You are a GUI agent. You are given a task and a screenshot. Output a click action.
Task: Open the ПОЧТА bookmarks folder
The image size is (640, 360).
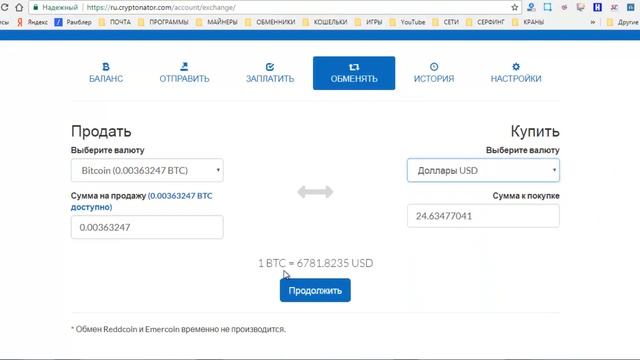[x=115, y=22]
